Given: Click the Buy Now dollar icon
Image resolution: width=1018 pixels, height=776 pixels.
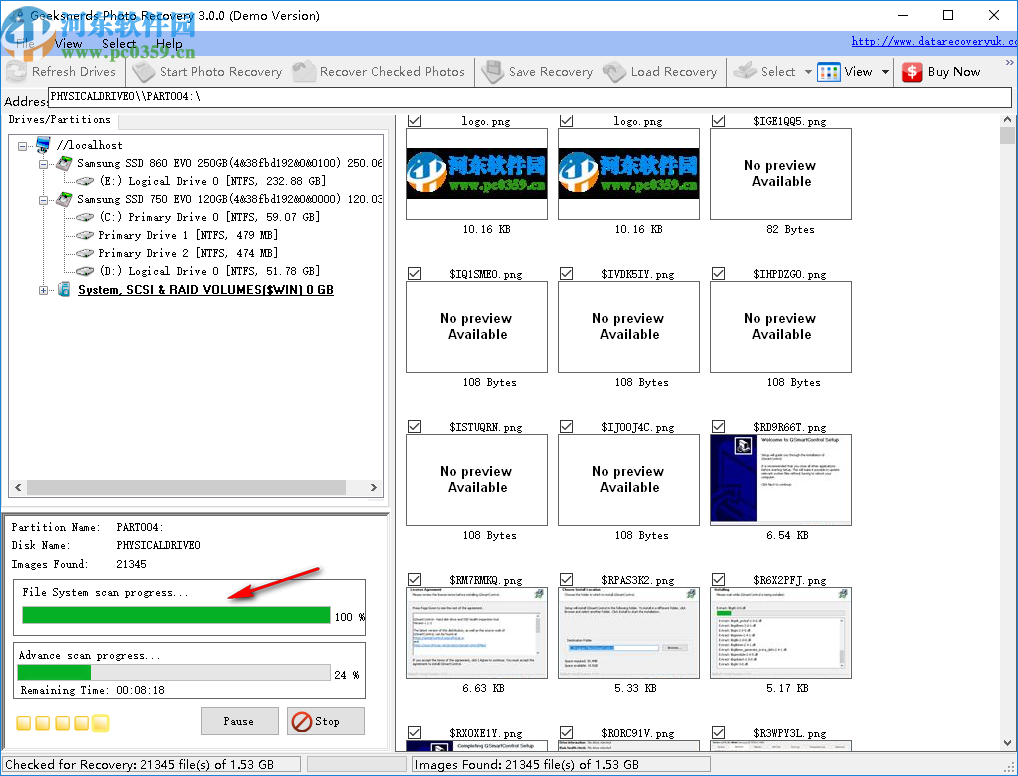Looking at the screenshot, I should (x=912, y=71).
